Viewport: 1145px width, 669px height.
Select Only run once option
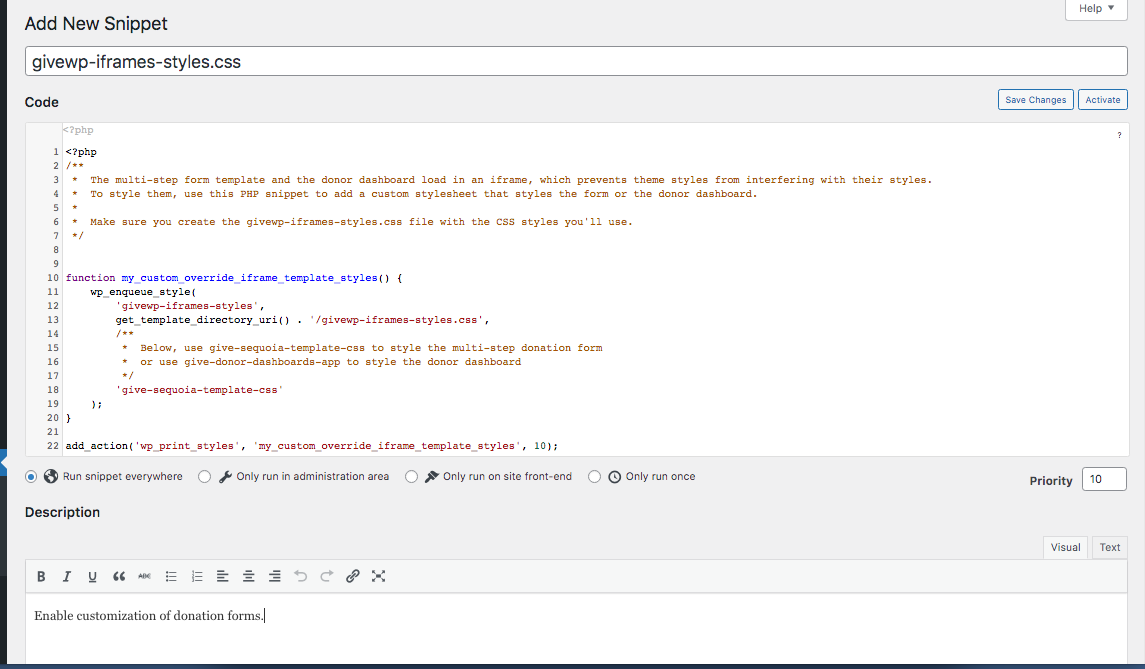(594, 476)
